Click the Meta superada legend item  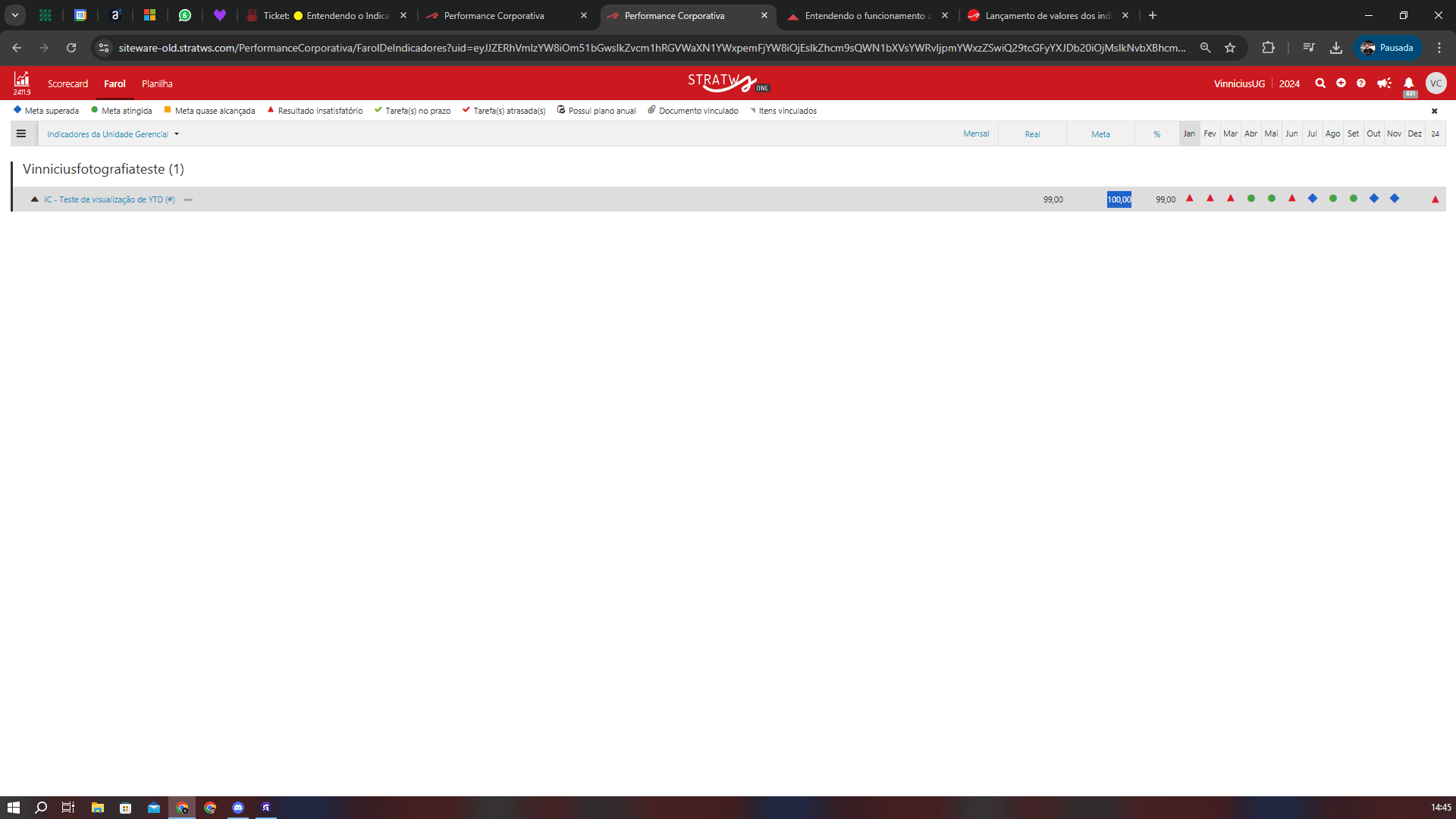click(x=45, y=111)
